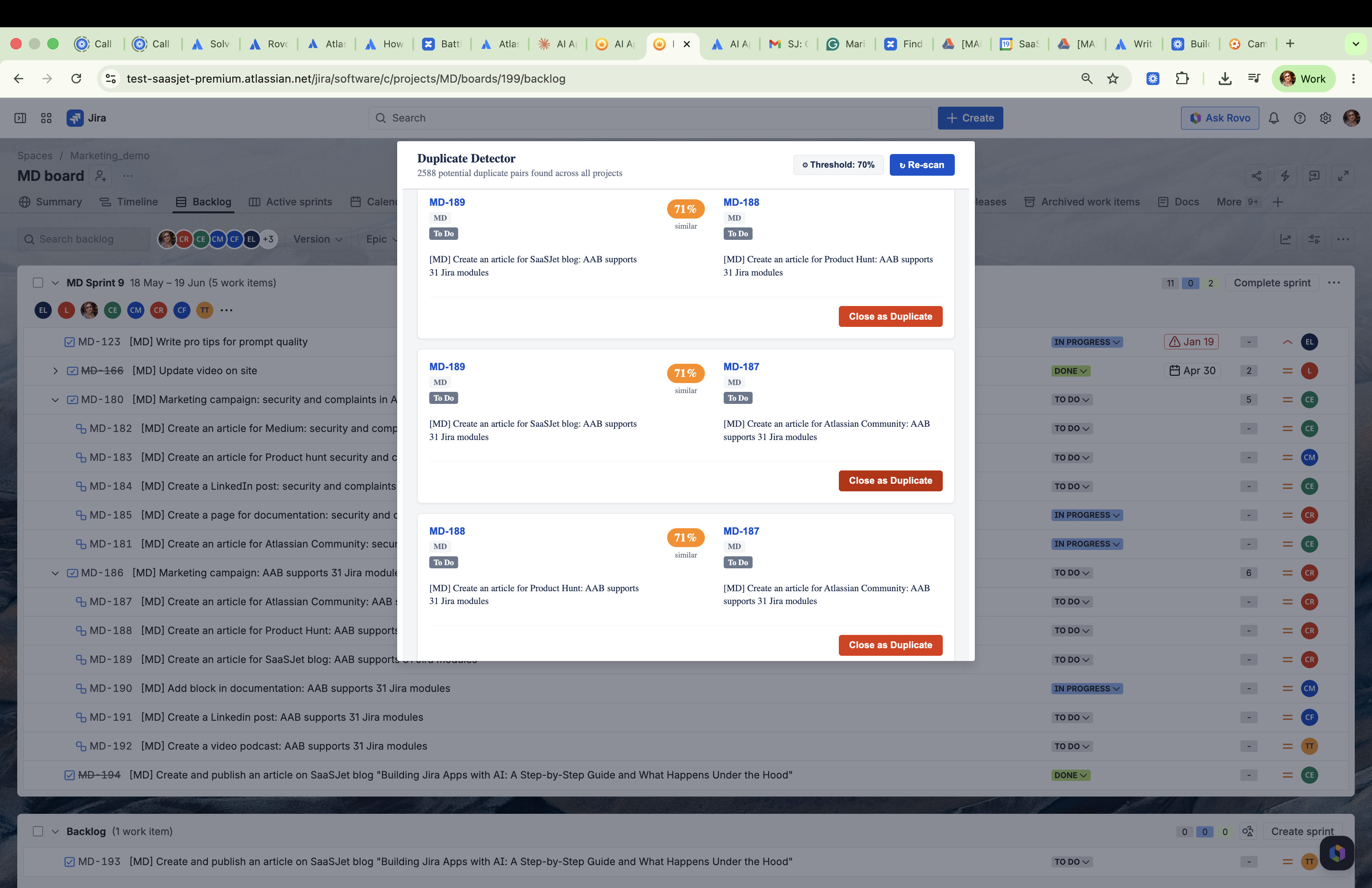Click the Create sprint button
Image resolution: width=1372 pixels, height=888 pixels.
pos(1302,831)
